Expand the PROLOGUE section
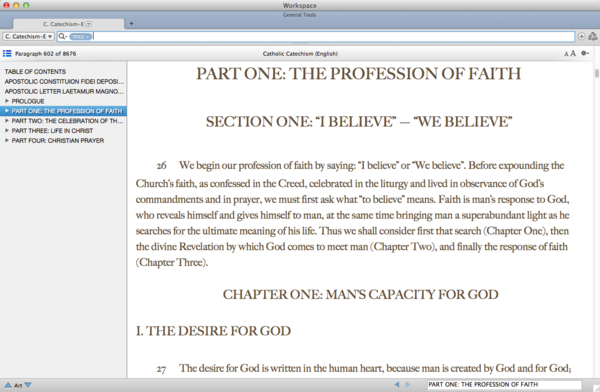 point(7,101)
